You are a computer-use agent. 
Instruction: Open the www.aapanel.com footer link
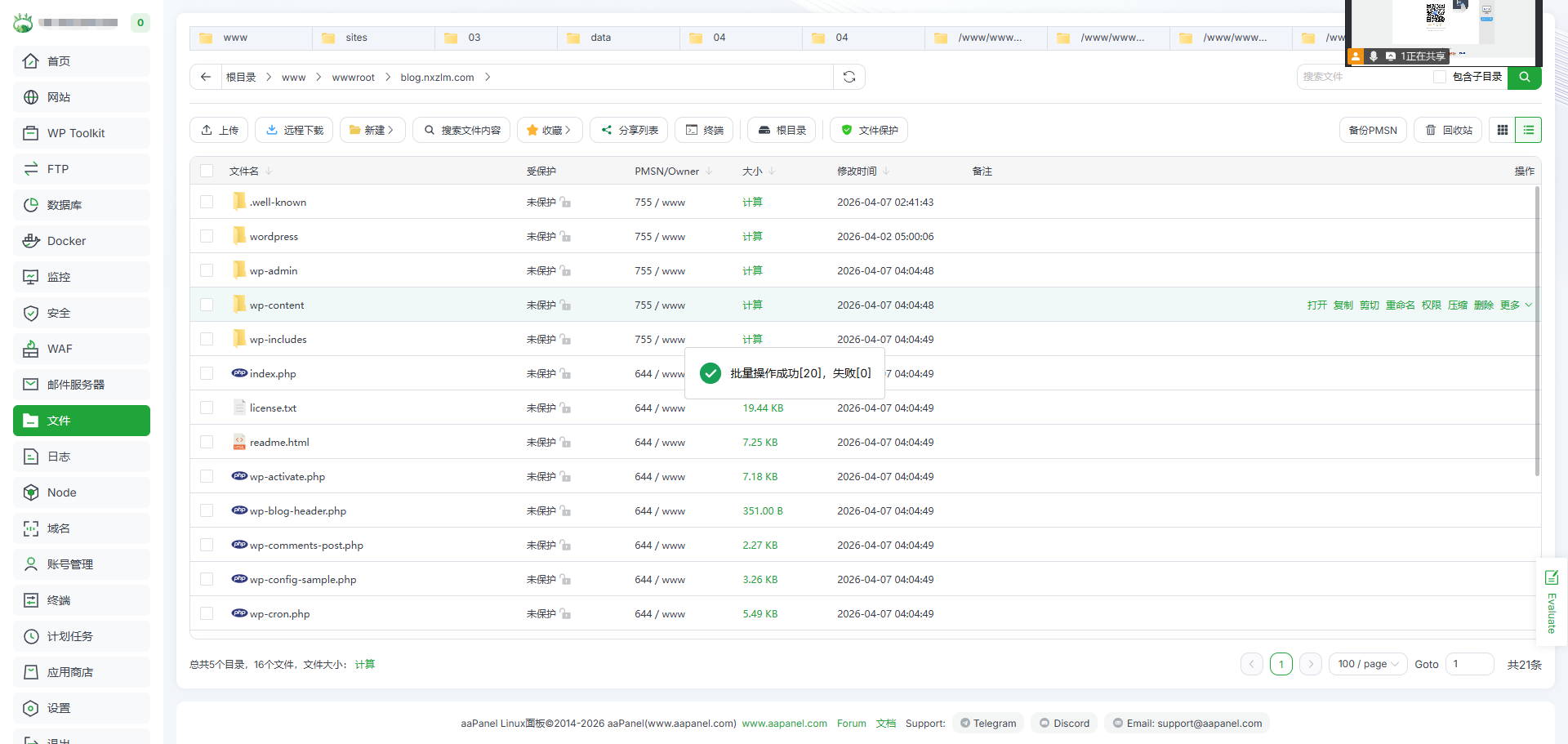click(x=784, y=723)
